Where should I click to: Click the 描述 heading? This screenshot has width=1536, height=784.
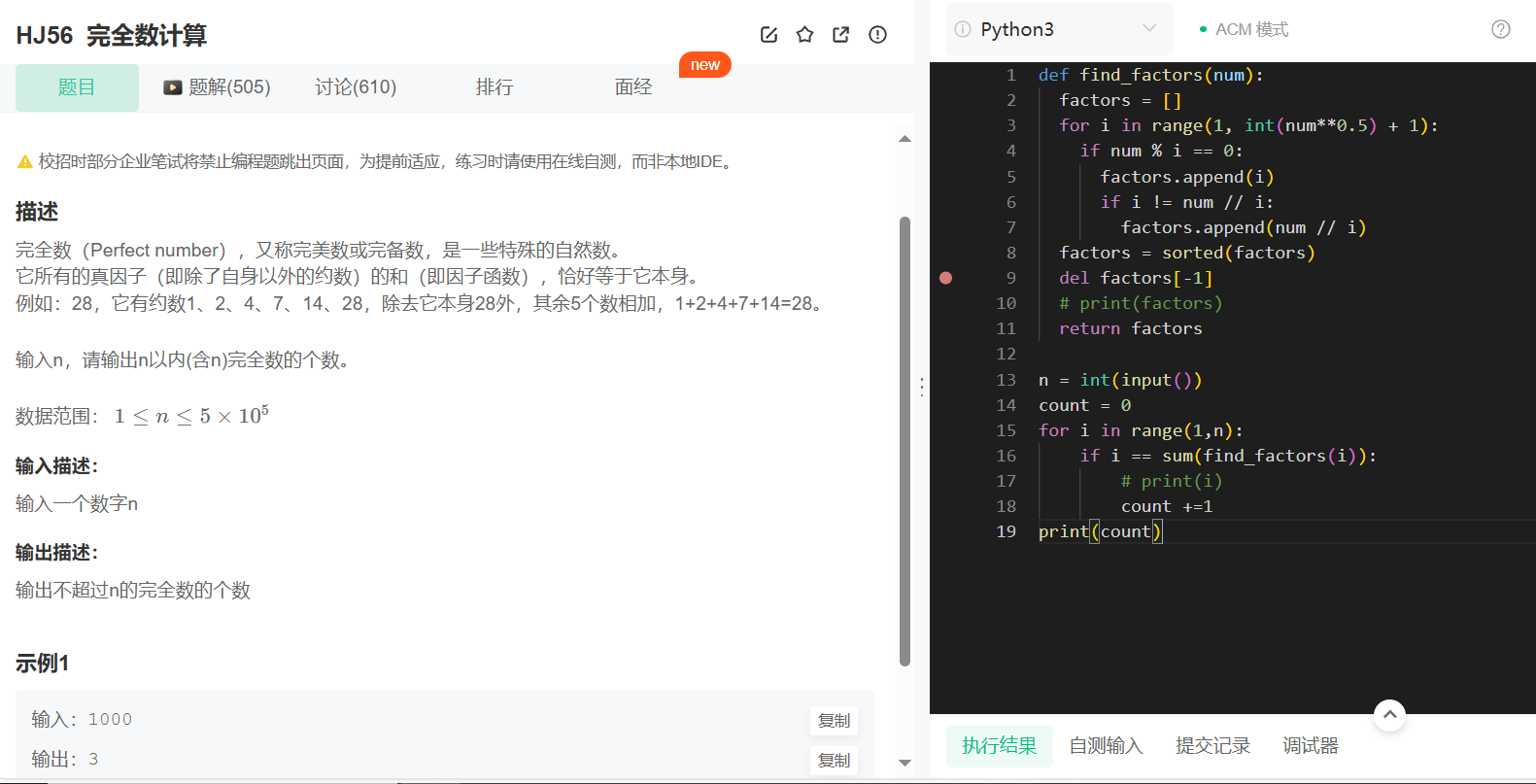[x=37, y=212]
